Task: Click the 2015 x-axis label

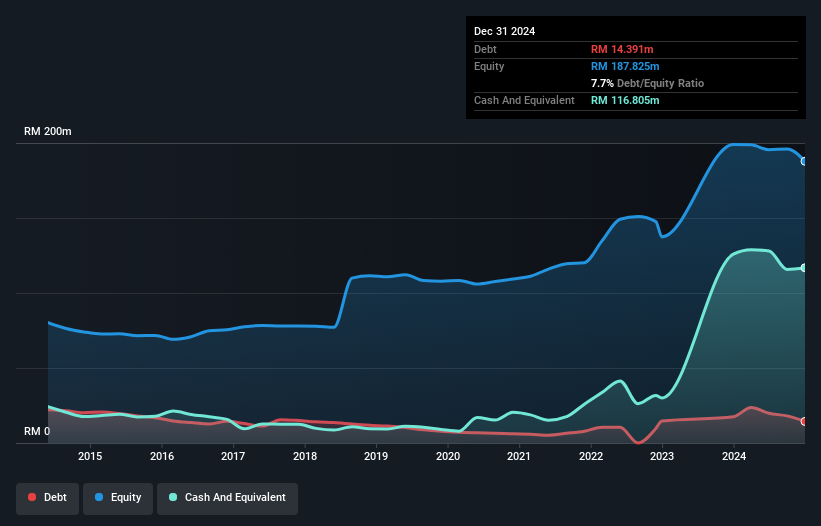Action: (90, 456)
